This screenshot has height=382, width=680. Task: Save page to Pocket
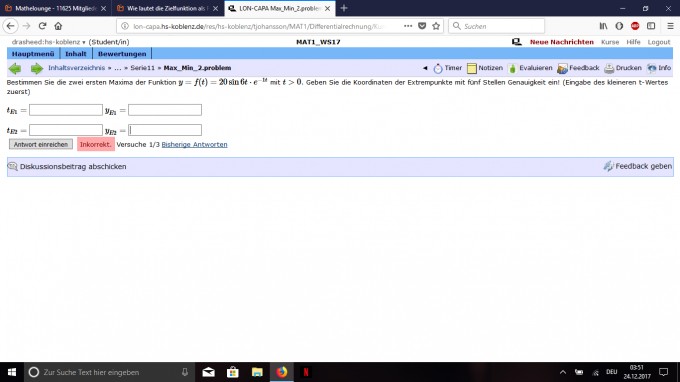(422, 26)
